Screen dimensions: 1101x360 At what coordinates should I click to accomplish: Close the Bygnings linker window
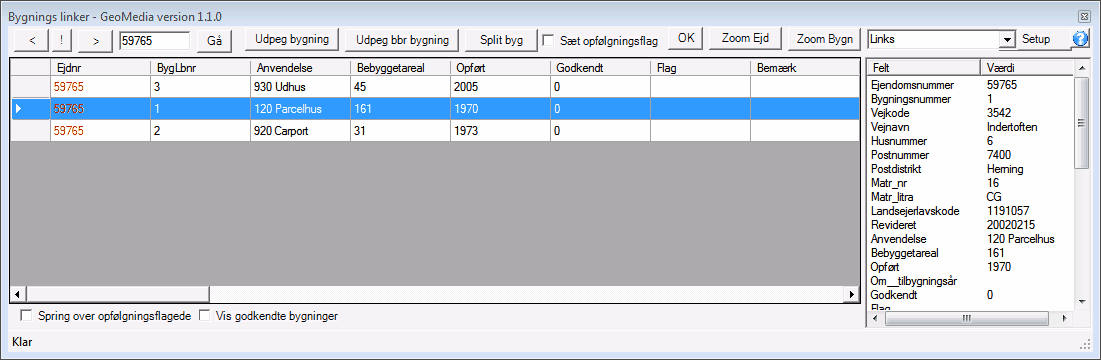pos(1084,15)
